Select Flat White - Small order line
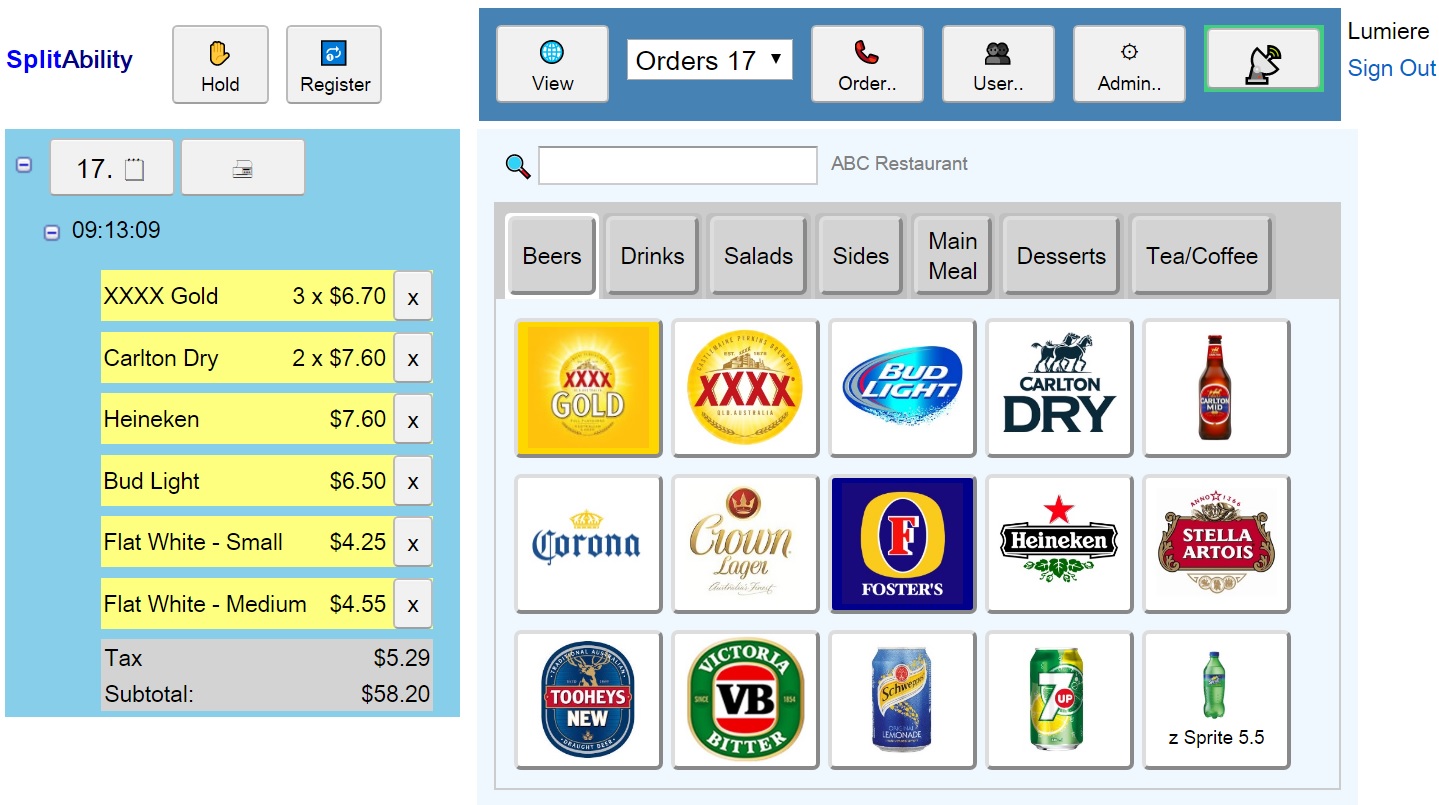1439x805 pixels. pos(247,542)
